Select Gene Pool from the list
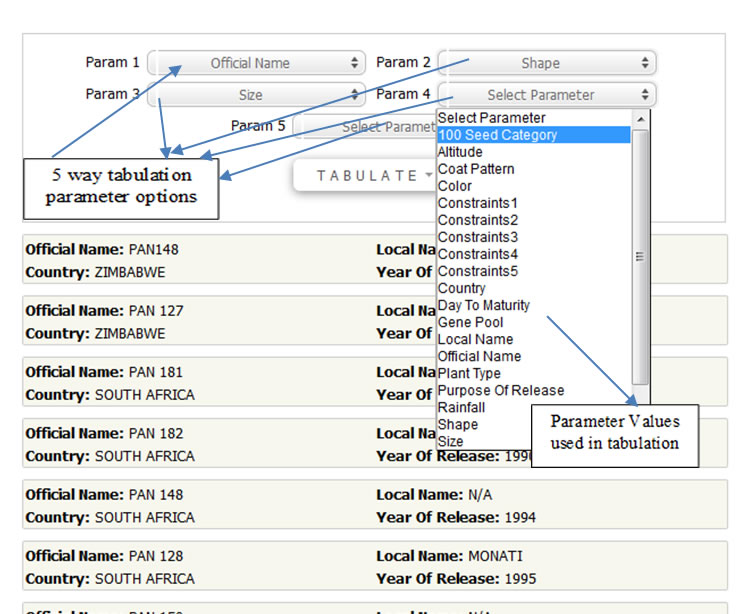Image resolution: width=748 pixels, height=614 pixels. tap(470, 322)
